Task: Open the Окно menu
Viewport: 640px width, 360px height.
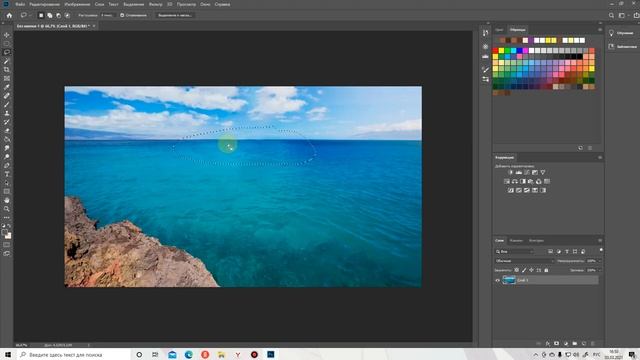Action: coord(205,4)
